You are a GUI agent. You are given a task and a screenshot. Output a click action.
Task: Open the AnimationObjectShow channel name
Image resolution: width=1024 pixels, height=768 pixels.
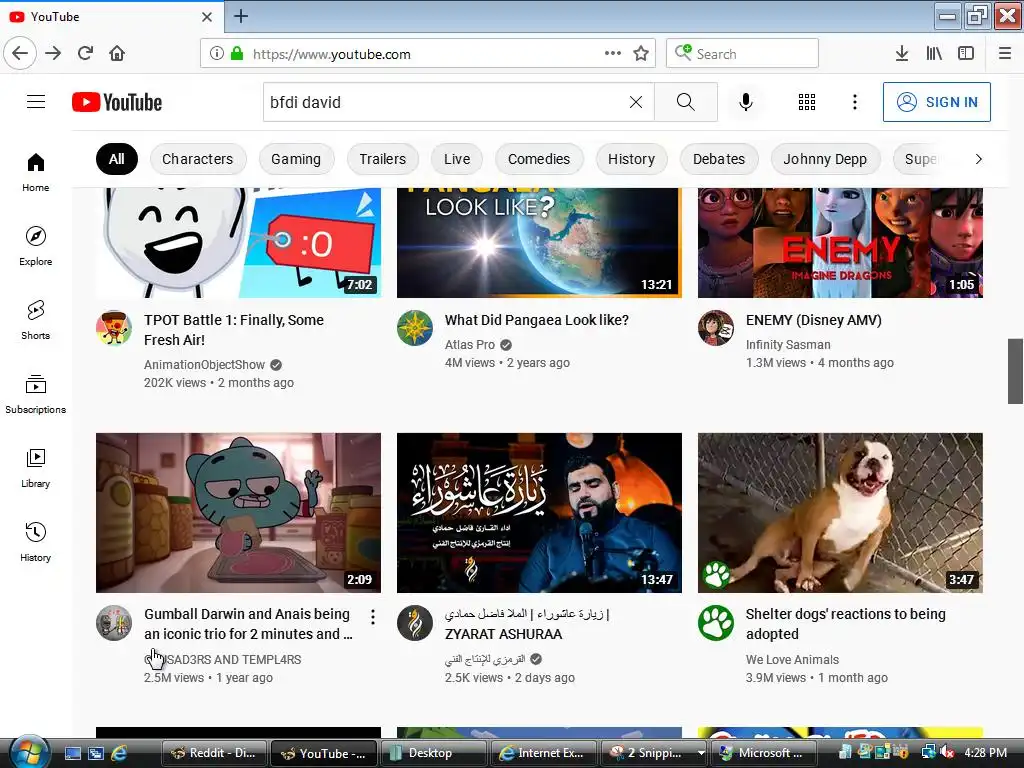pos(204,364)
